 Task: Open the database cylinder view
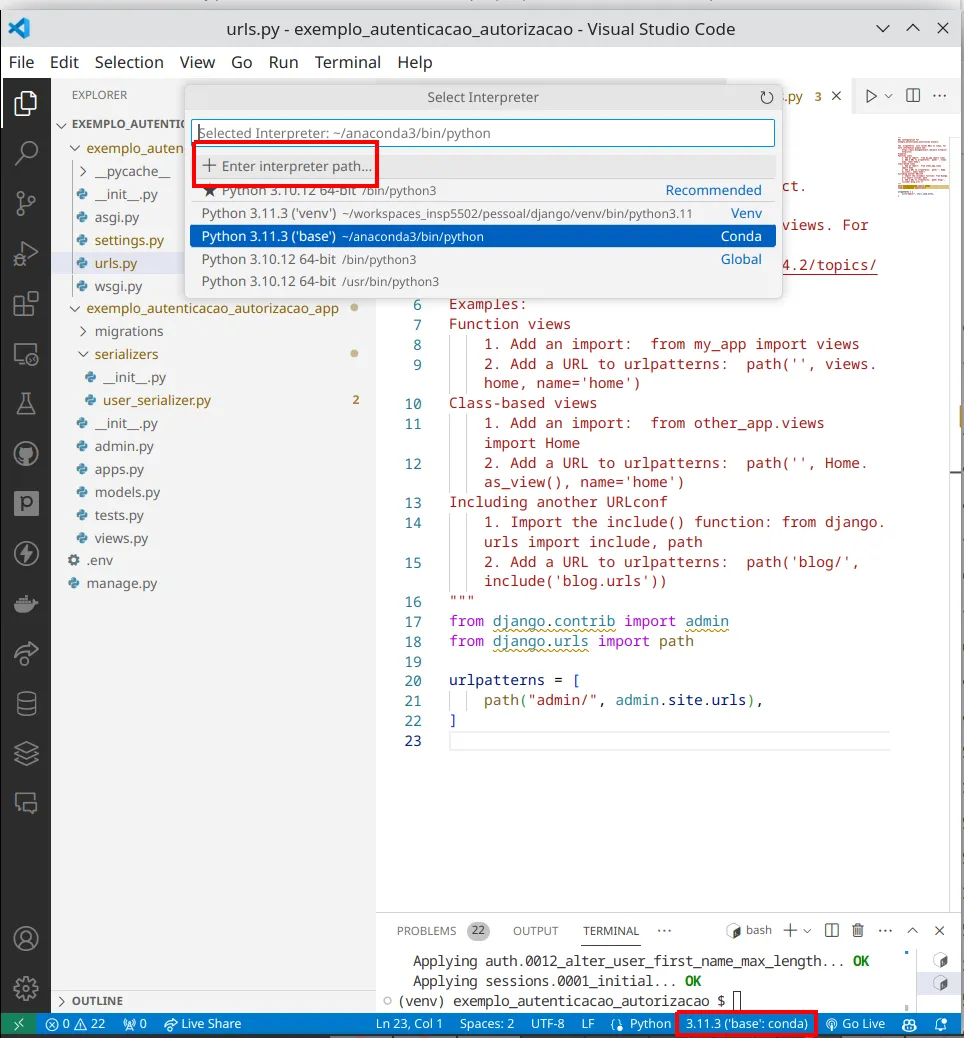26,704
